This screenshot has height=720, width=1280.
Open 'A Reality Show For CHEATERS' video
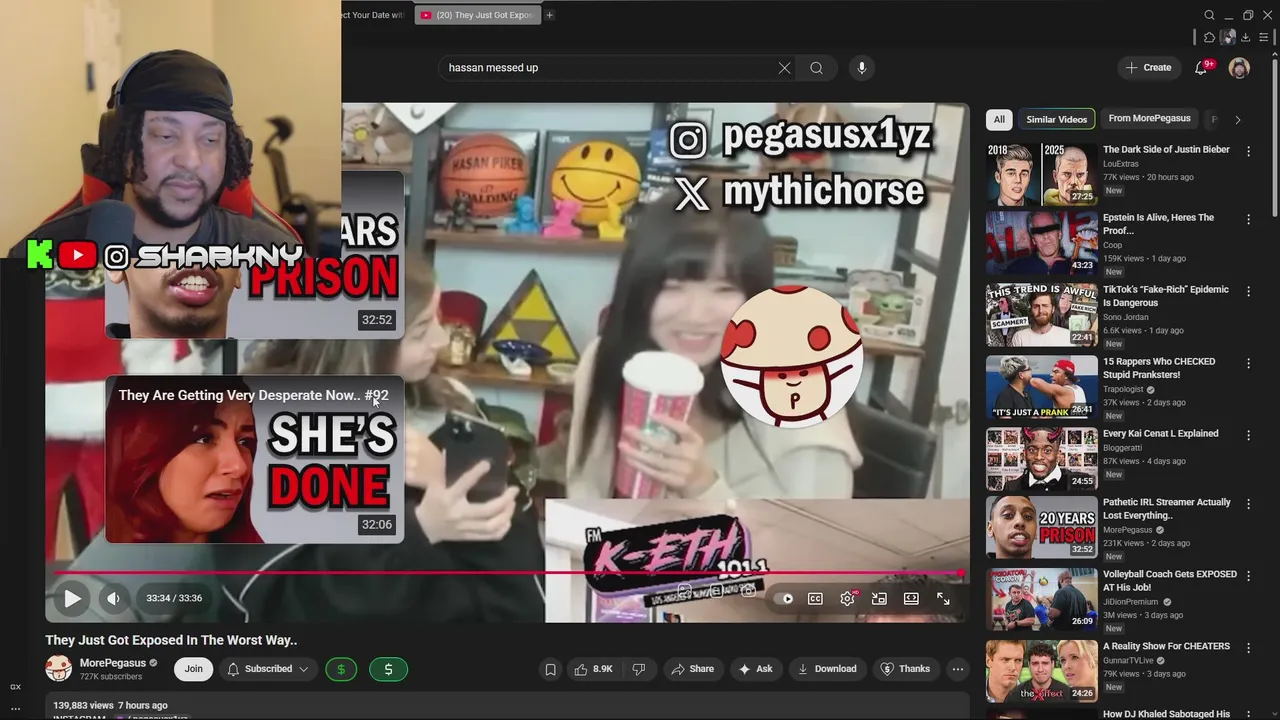click(x=1166, y=647)
